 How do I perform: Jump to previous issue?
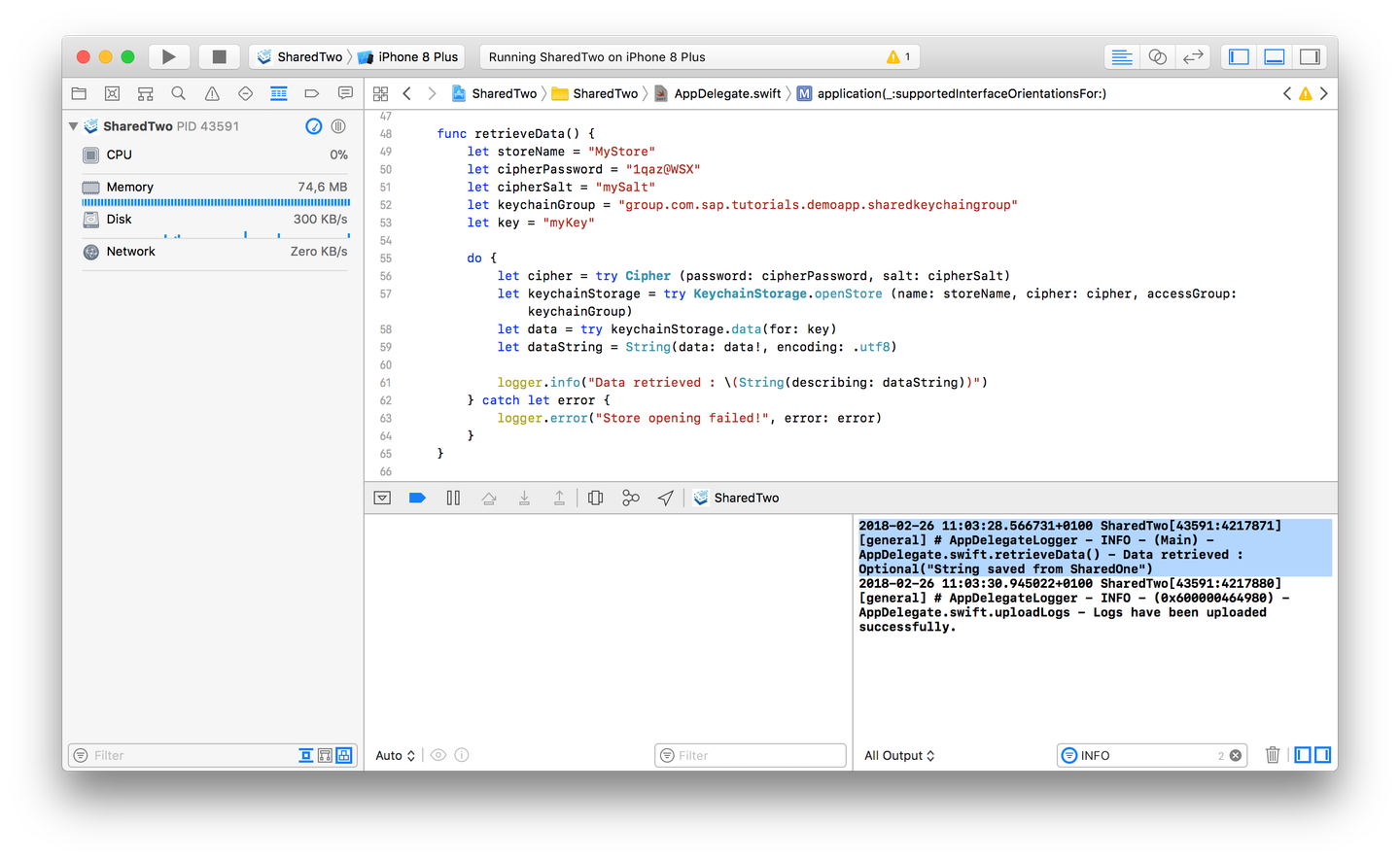(x=1287, y=93)
